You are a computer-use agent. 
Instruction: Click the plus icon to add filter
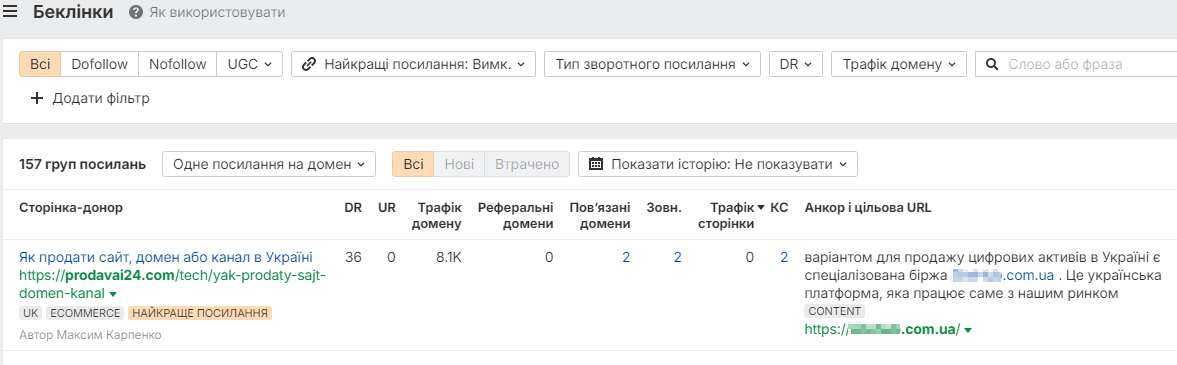point(37,98)
